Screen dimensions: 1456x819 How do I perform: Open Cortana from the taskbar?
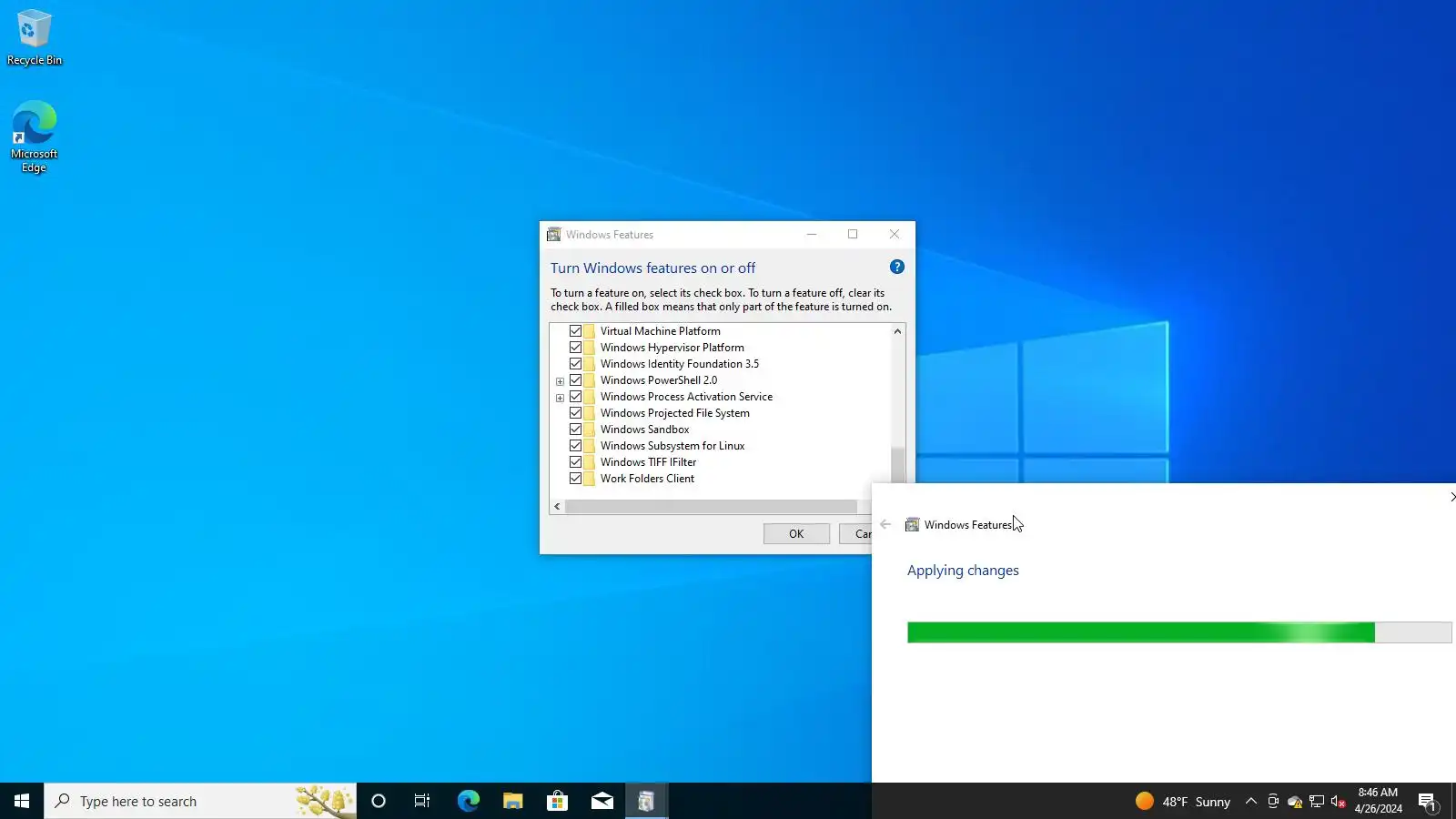tap(379, 801)
